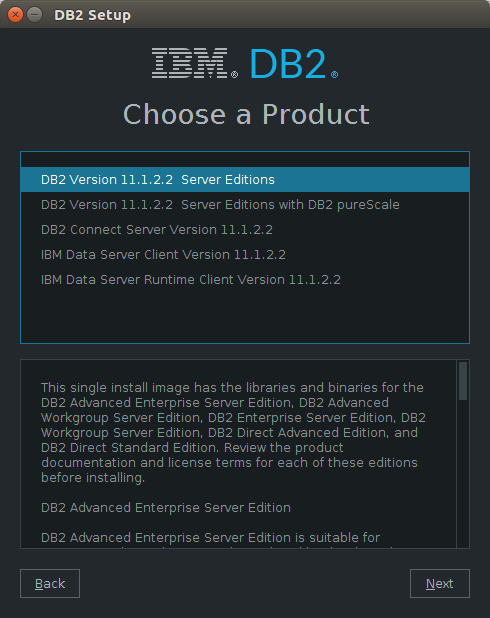
Task: Close the DB2 Setup window
Action: 15,15
